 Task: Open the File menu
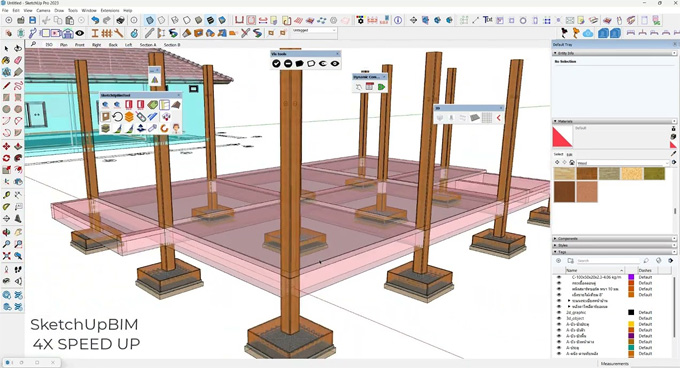click(x=5, y=10)
